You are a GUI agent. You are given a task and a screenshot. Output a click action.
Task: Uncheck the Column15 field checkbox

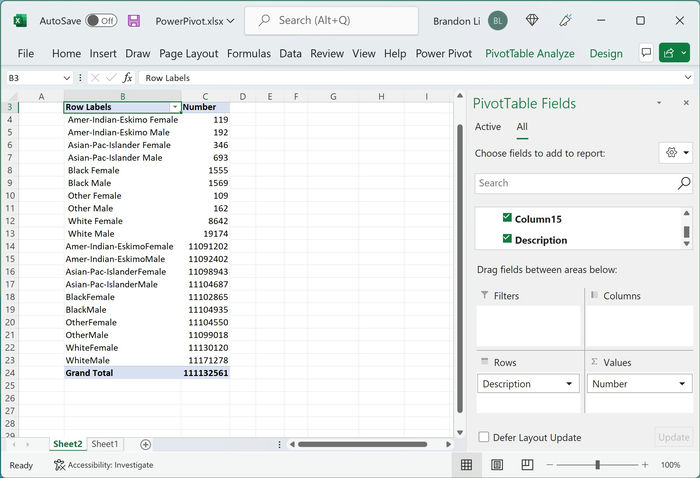507,217
